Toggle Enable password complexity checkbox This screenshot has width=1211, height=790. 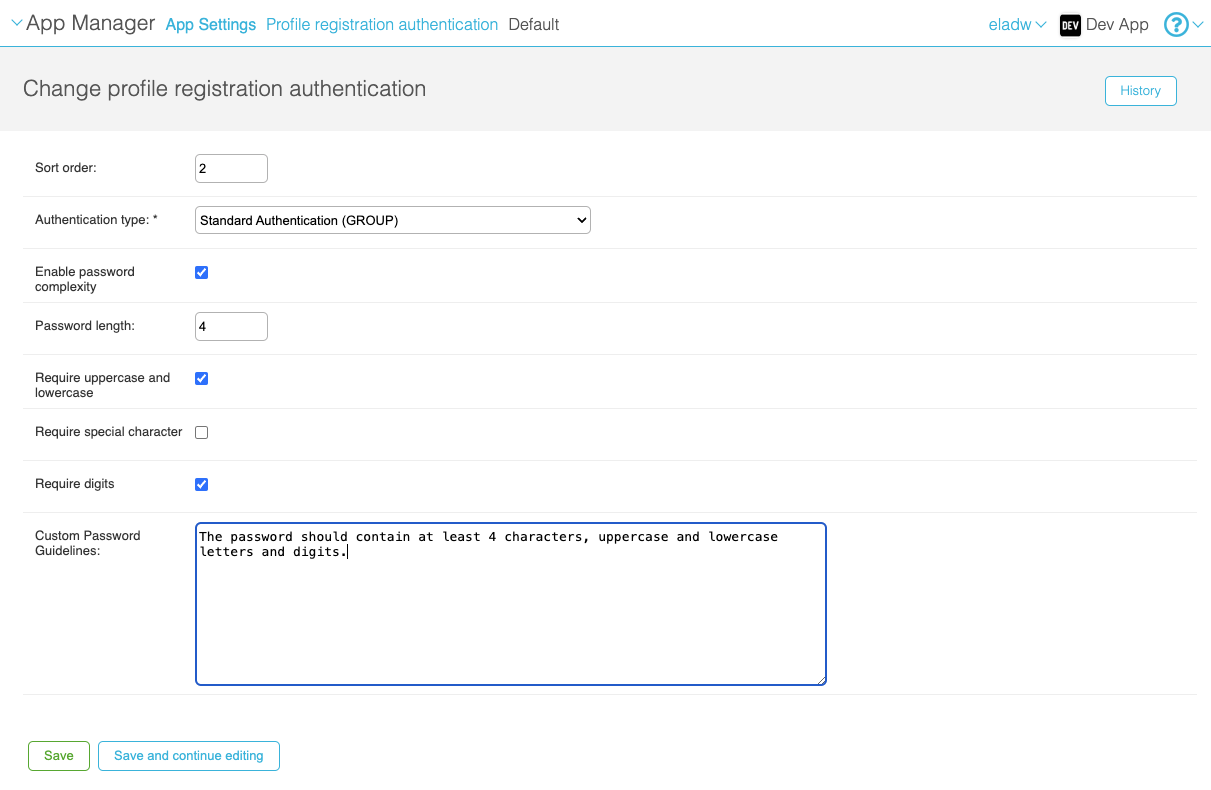pos(202,272)
